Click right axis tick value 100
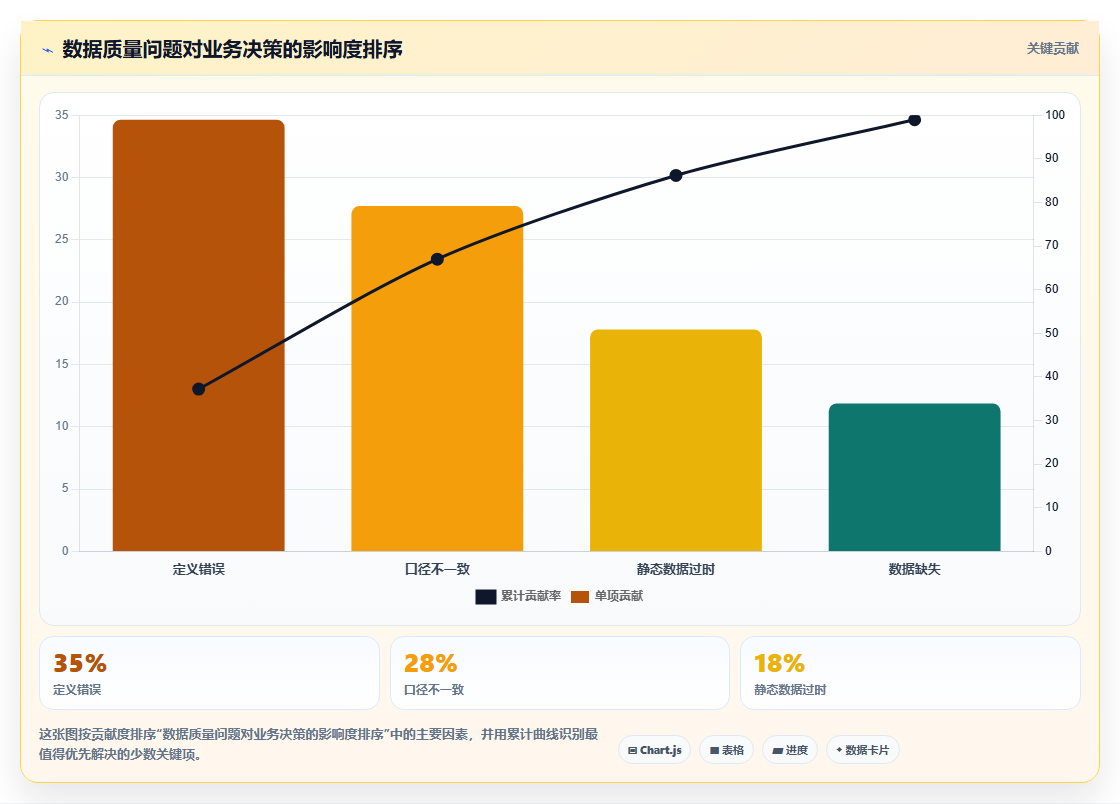The height and width of the screenshot is (804, 1120). 1055,115
